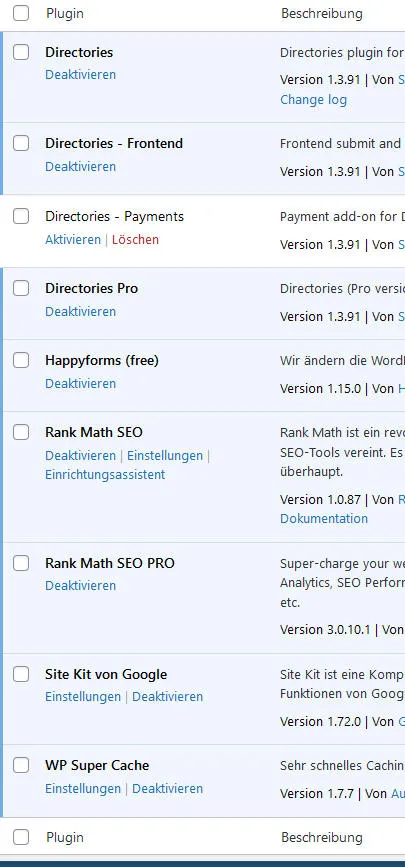
Task: Click Deaktivieren under Directories - Frontend
Action: [81, 166]
